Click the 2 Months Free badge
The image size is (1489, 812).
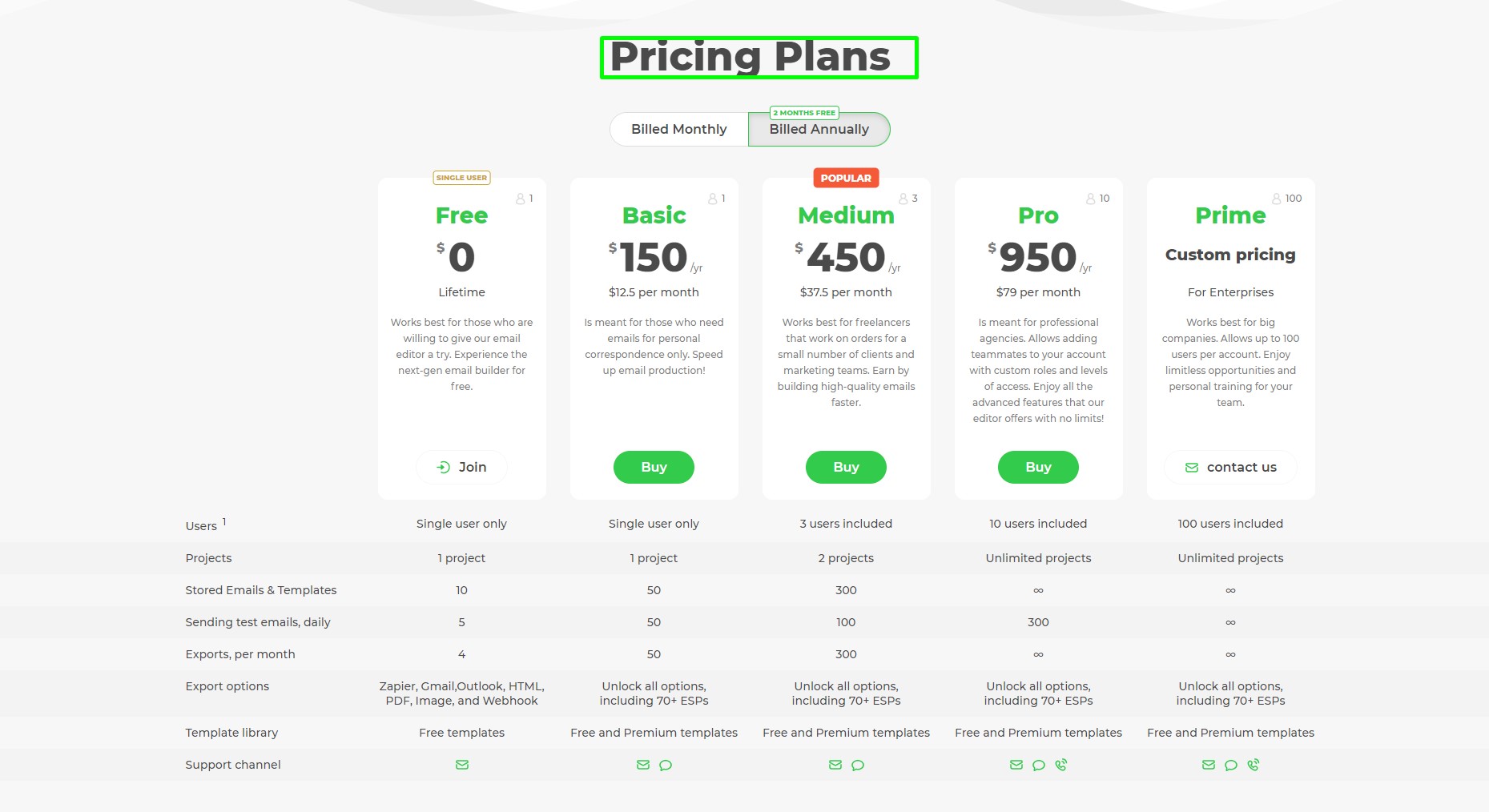(x=804, y=113)
